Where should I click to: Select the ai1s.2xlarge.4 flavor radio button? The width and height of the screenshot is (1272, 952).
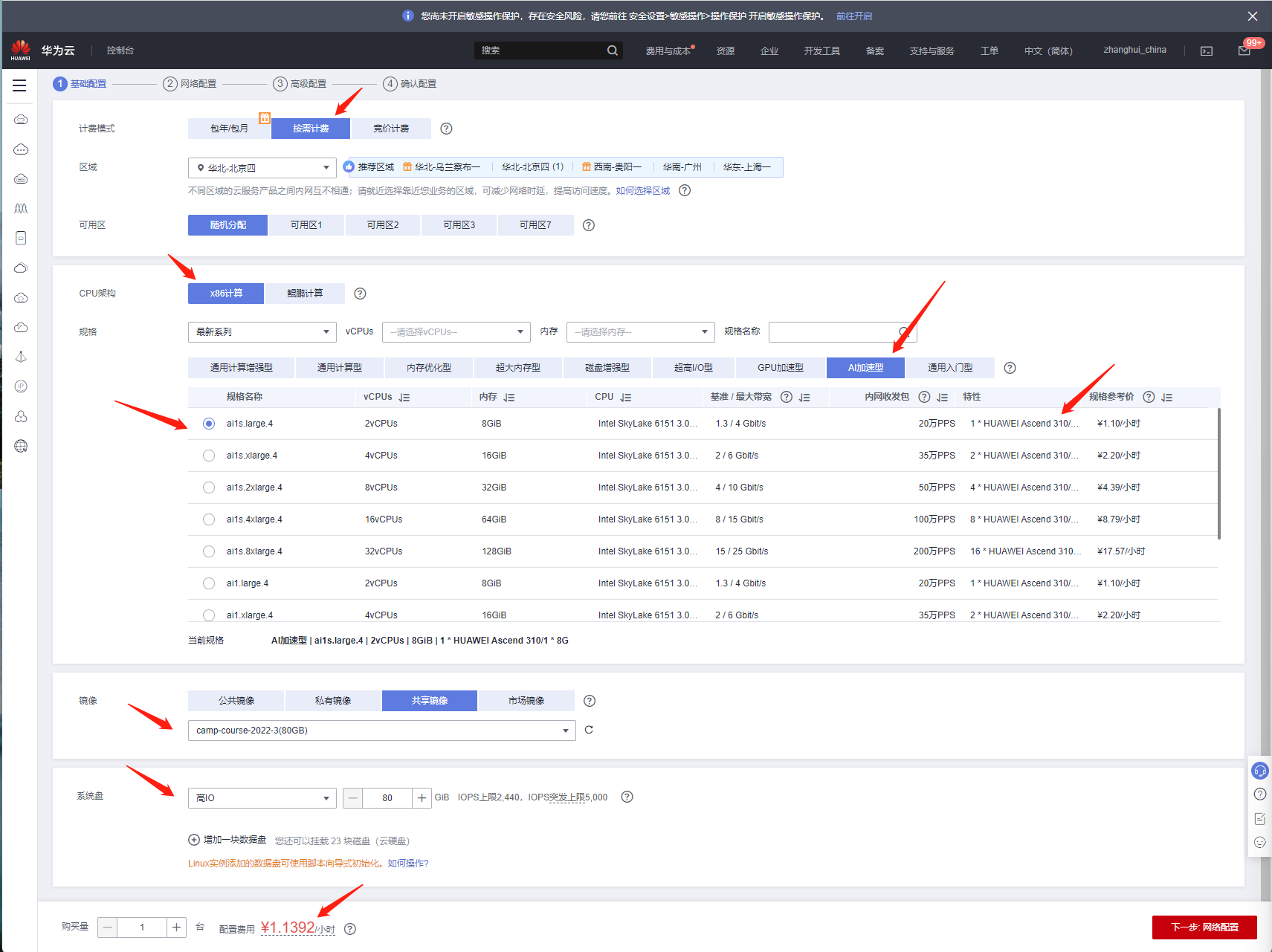click(209, 488)
